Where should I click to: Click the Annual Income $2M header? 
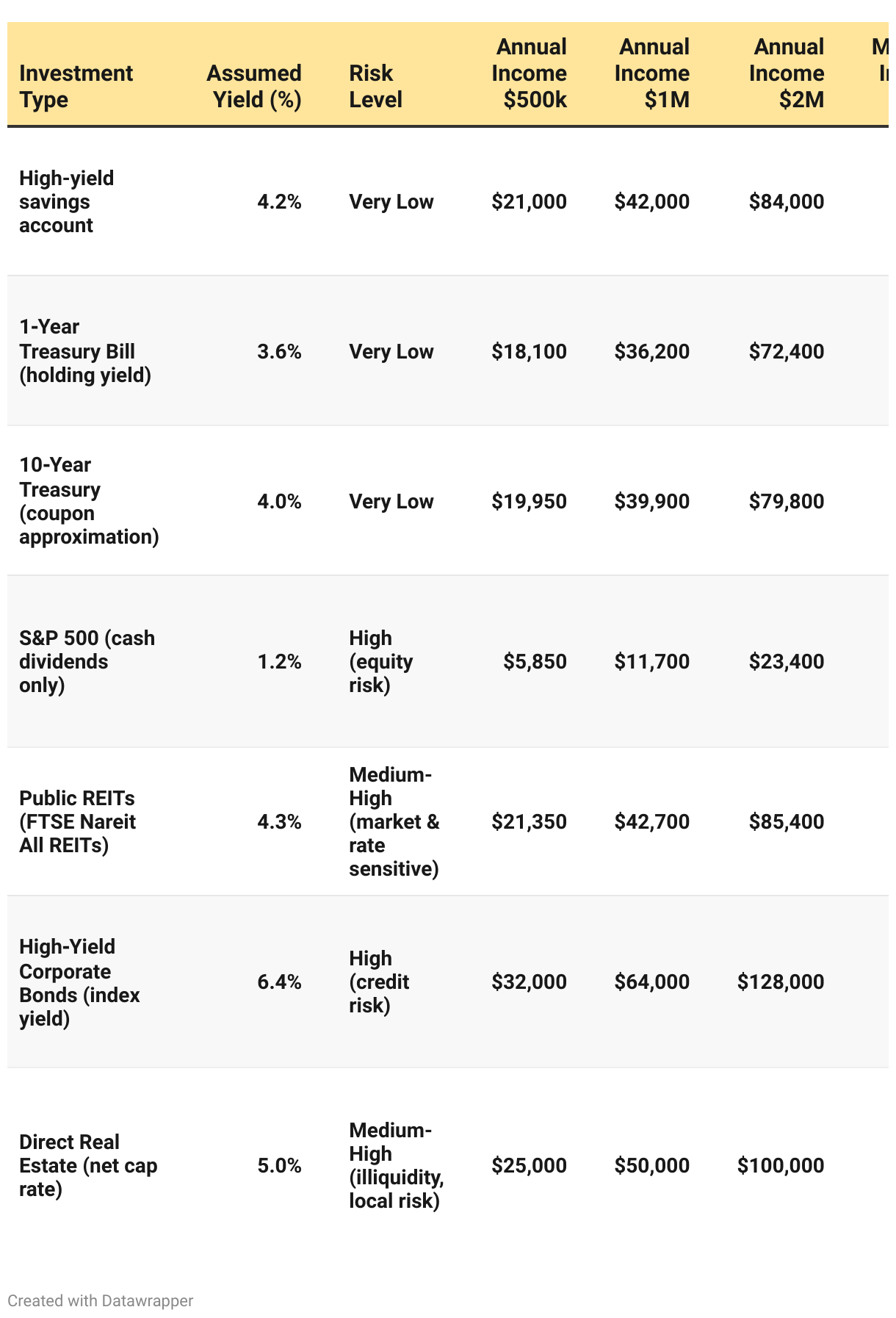[x=787, y=73]
